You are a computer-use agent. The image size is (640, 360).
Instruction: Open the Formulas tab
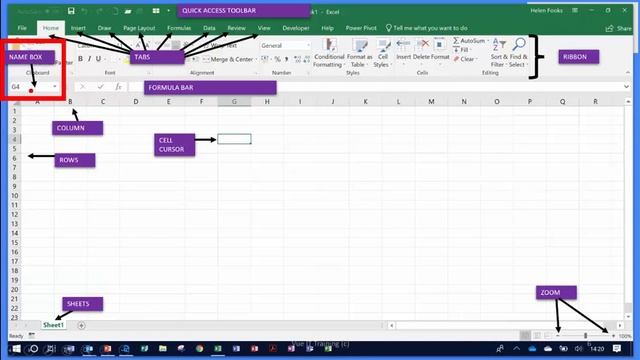click(179, 28)
